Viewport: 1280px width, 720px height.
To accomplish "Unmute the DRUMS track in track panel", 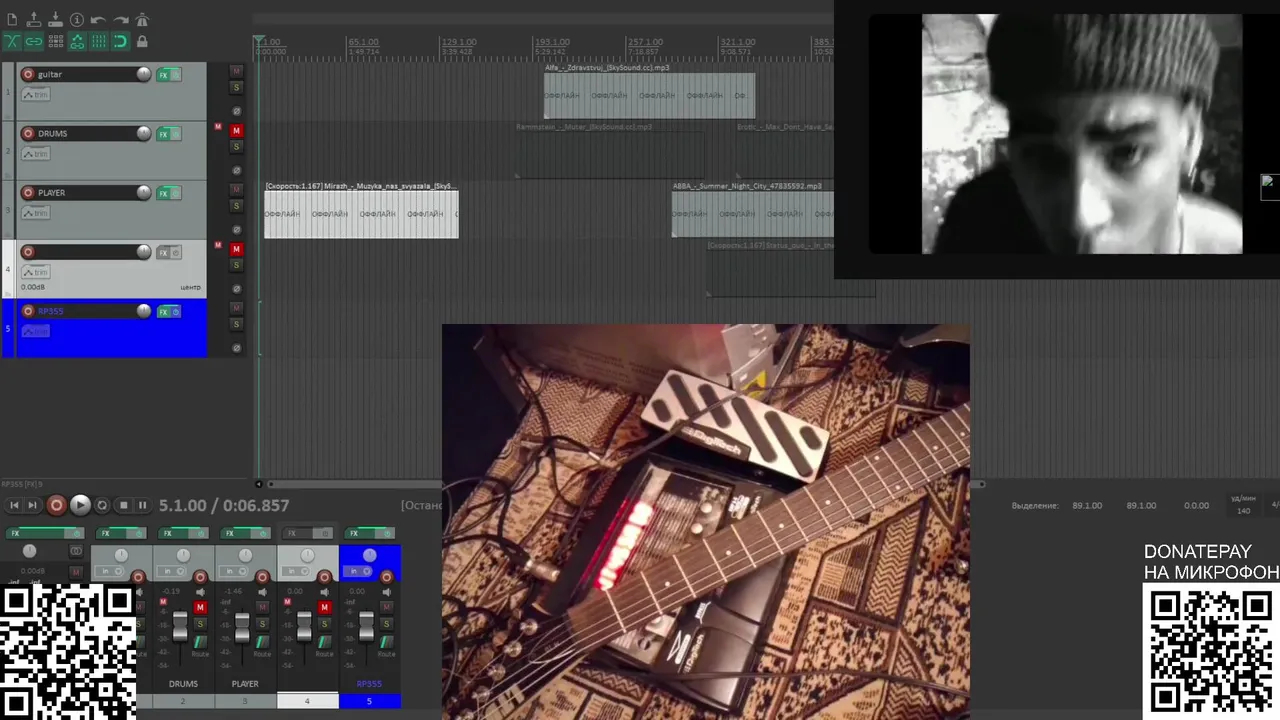I will tap(237, 130).
